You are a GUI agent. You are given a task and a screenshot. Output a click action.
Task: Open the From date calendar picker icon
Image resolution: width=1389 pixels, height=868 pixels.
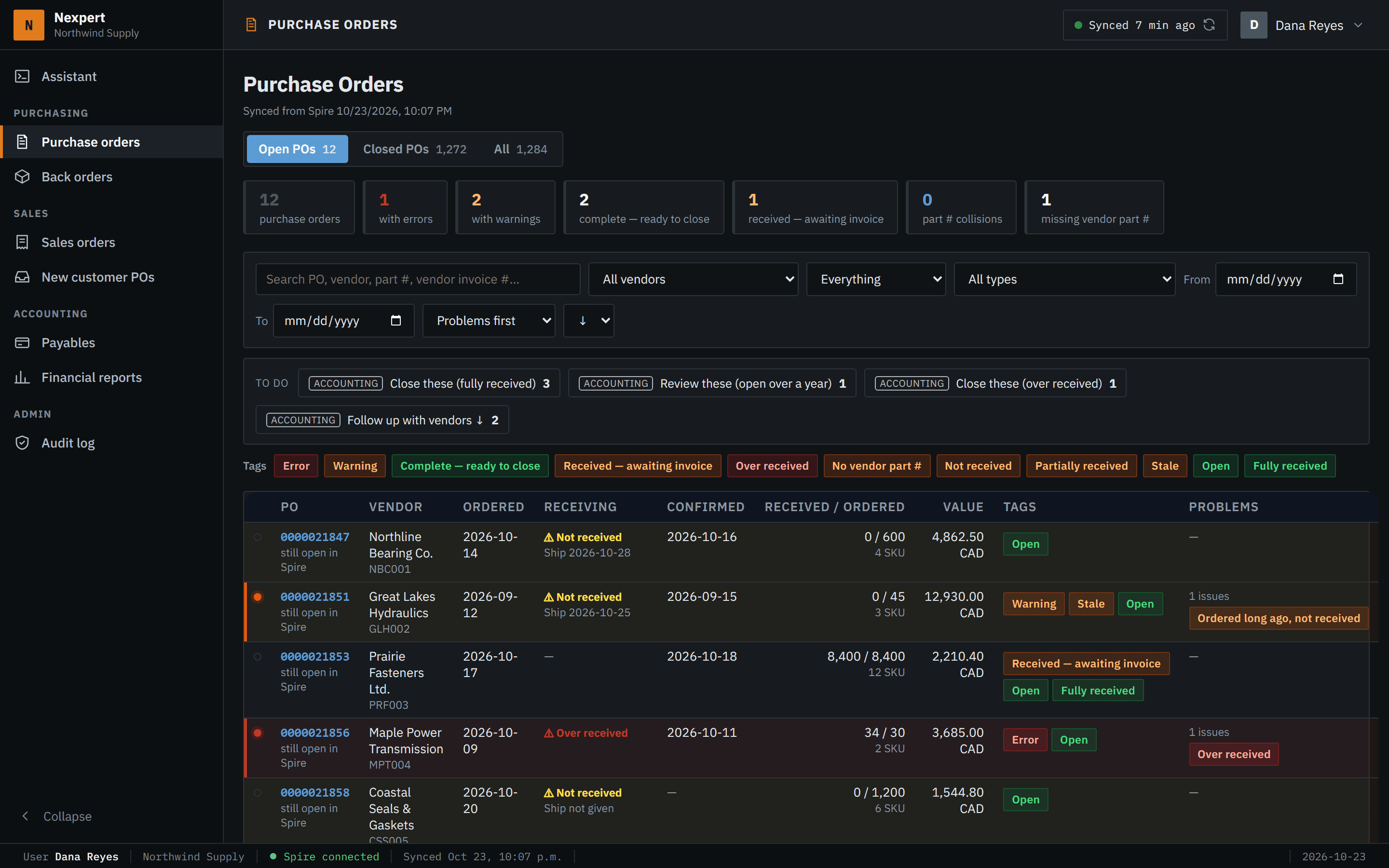pos(1338,279)
